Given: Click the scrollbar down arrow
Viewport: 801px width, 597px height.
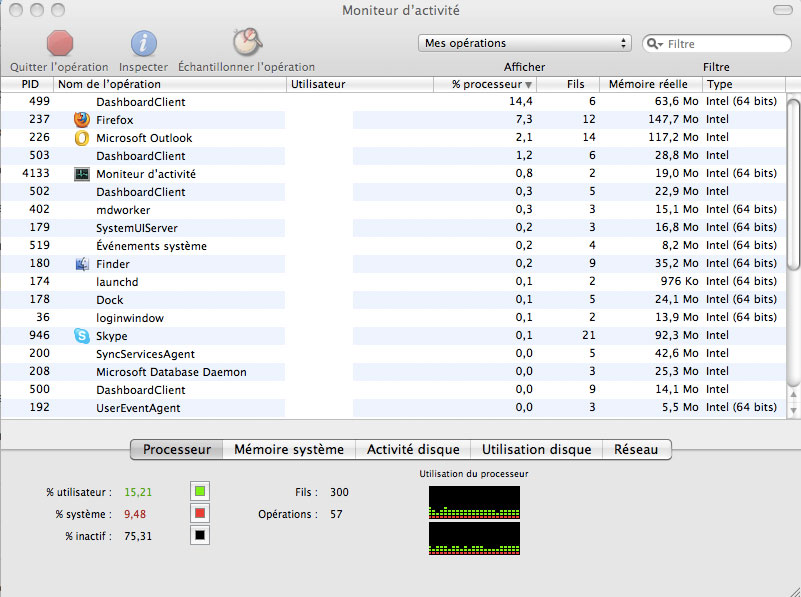Looking at the screenshot, I should pos(793,410).
